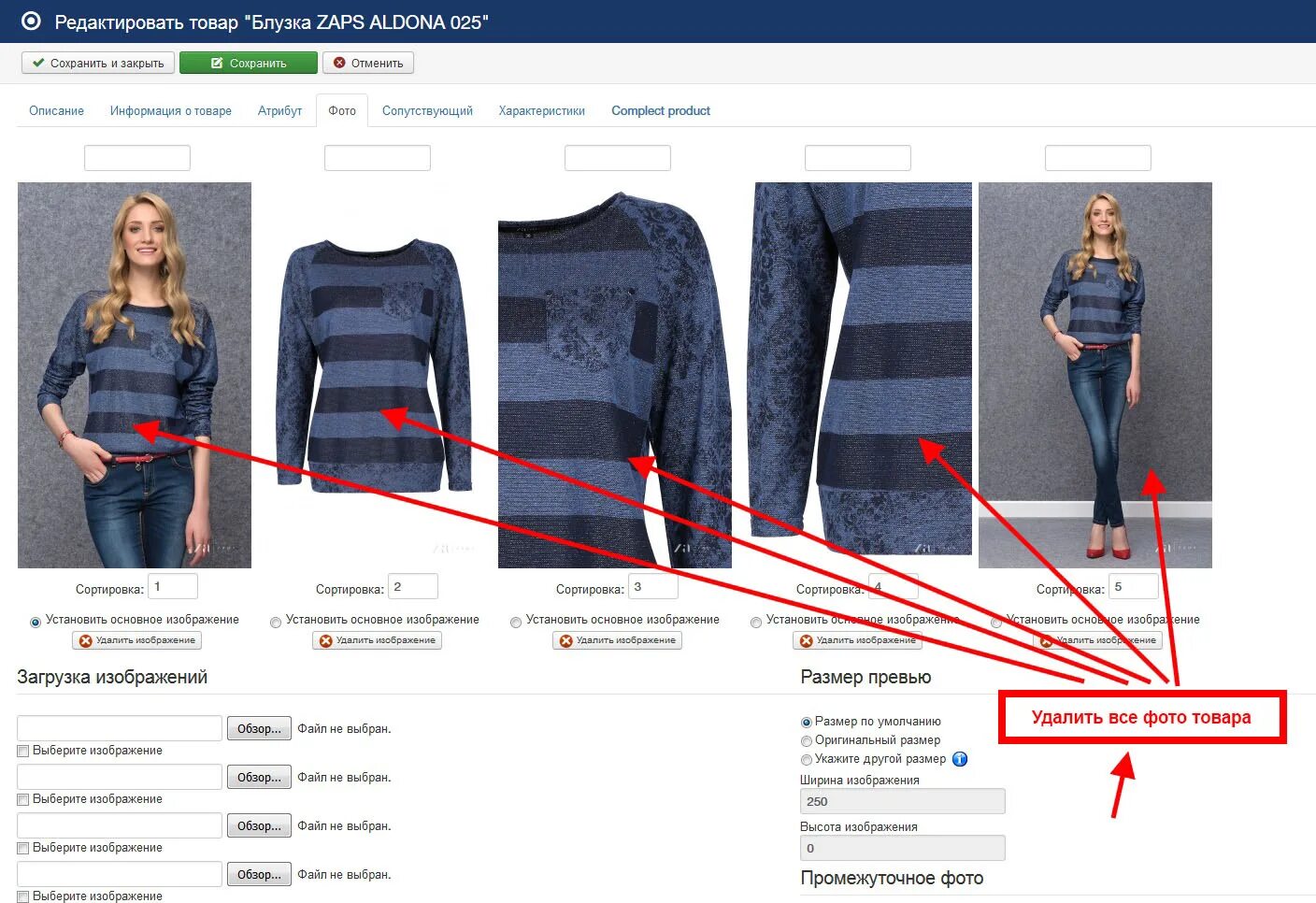Click 'Удалить изображение' under first photo

click(137, 640)
